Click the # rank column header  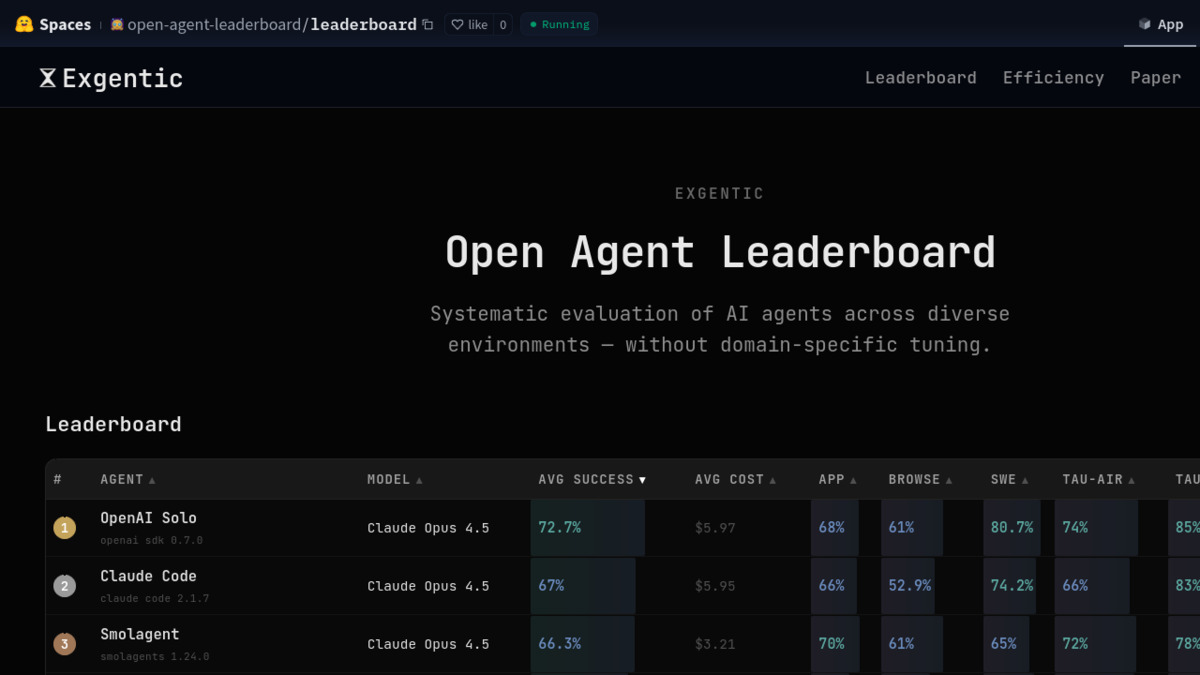click(x=58, y=480)
